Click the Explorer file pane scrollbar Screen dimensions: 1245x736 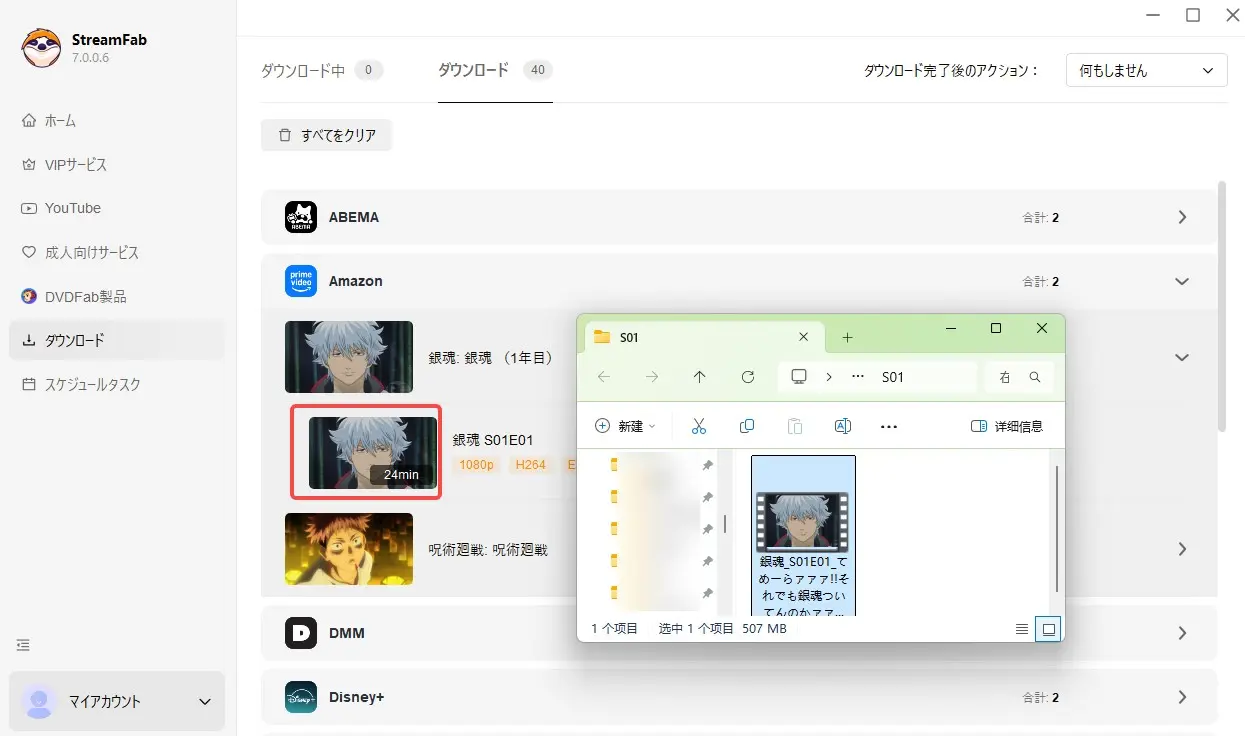1057,529
